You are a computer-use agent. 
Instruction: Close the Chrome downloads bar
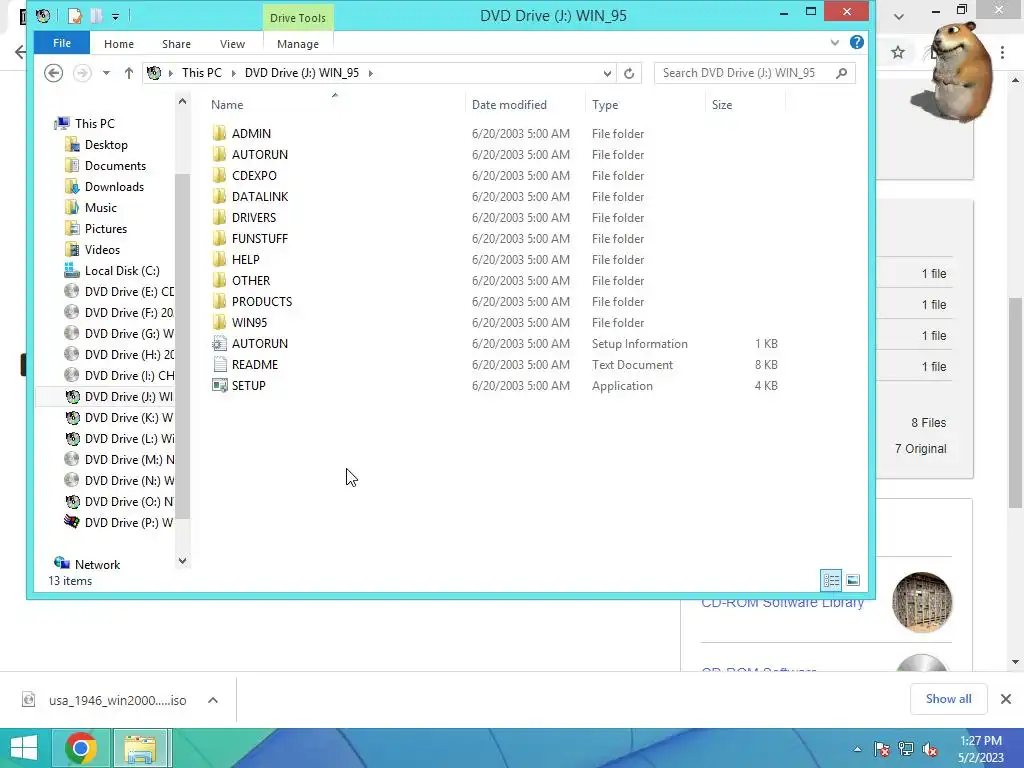pyautogui.click(x=1006, y=699)
